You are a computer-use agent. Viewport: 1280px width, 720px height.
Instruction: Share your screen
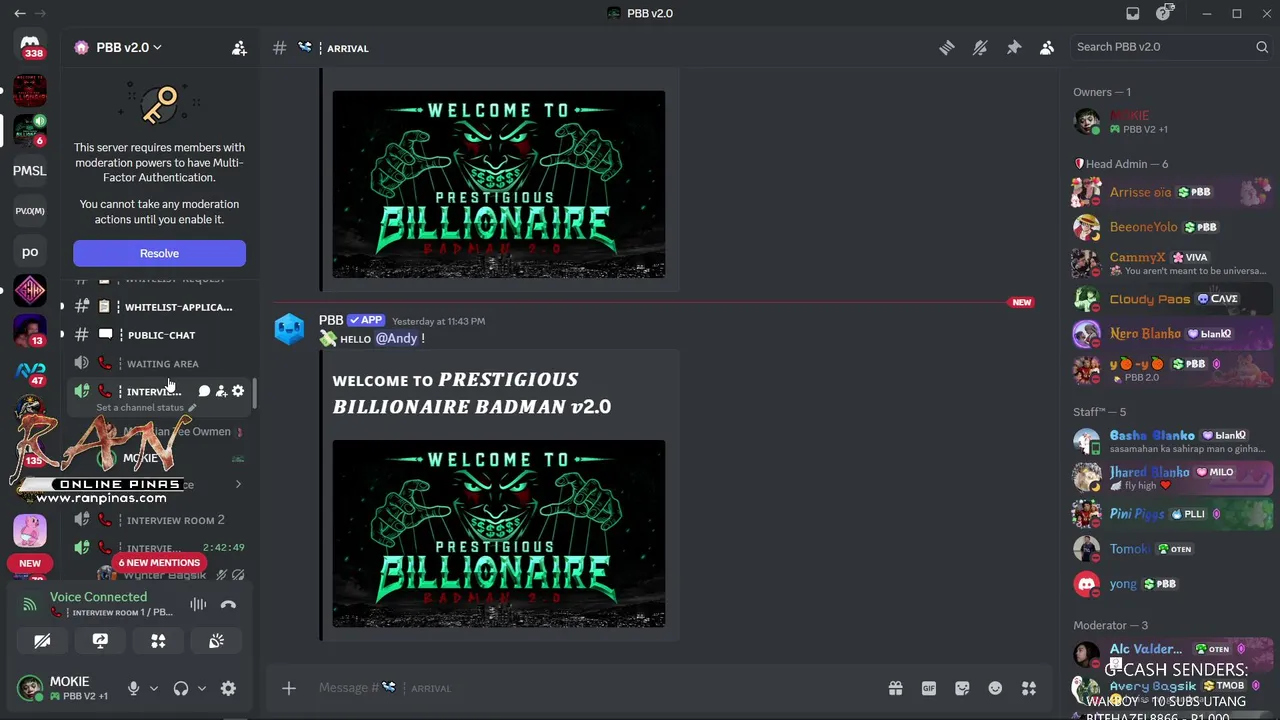(100, 641)
